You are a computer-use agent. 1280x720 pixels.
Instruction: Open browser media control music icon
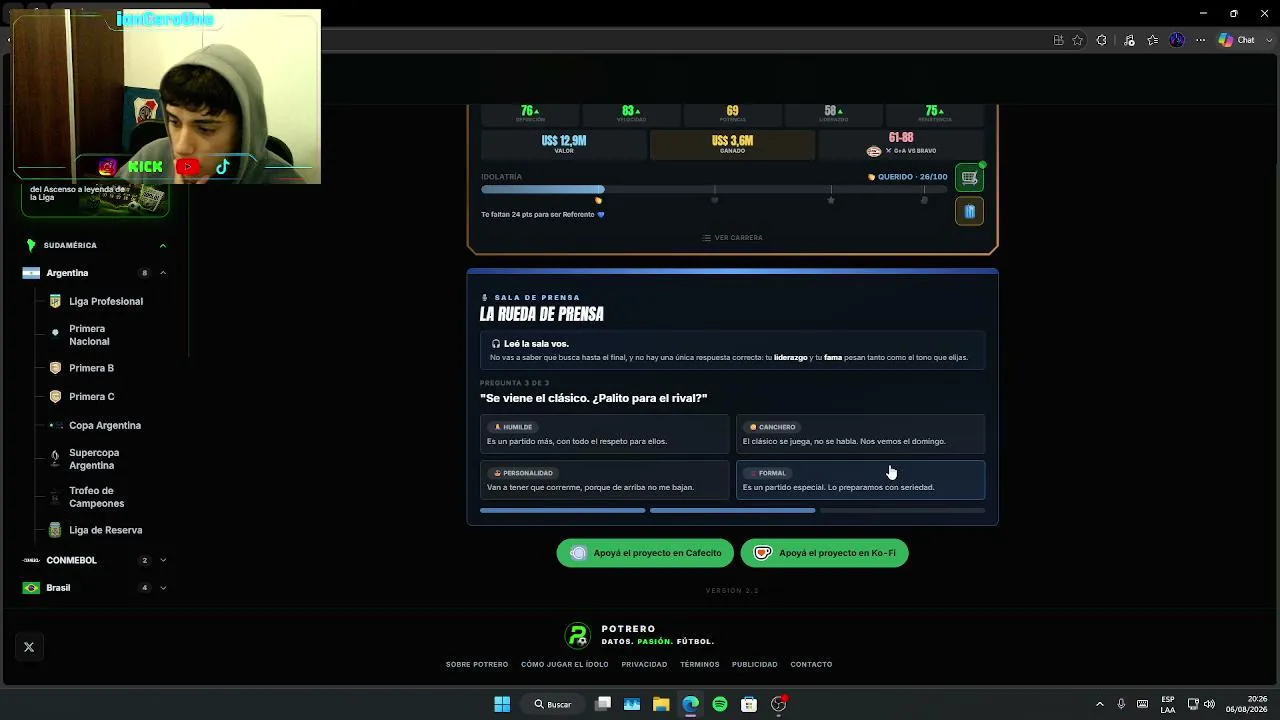pyautogui.click(x=1129, y=40)
